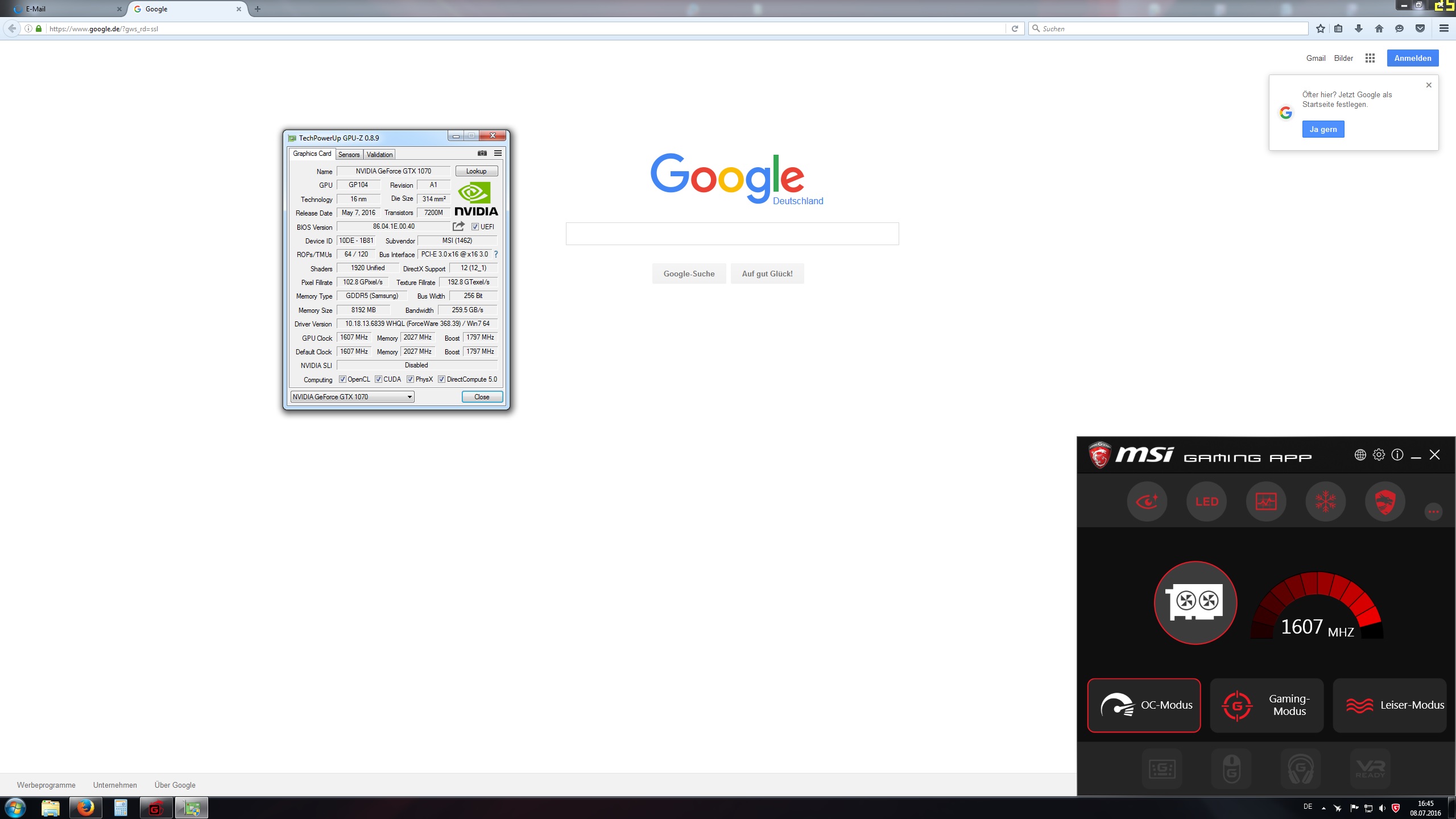Click the Google search input field
This screenshot has height=819, width=1456.
[732, 234]
